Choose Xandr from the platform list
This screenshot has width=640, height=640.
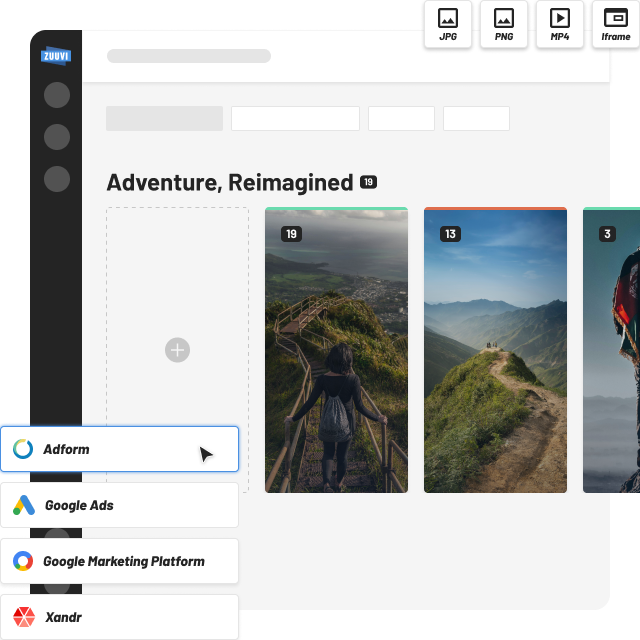click(x=119, y=616)
